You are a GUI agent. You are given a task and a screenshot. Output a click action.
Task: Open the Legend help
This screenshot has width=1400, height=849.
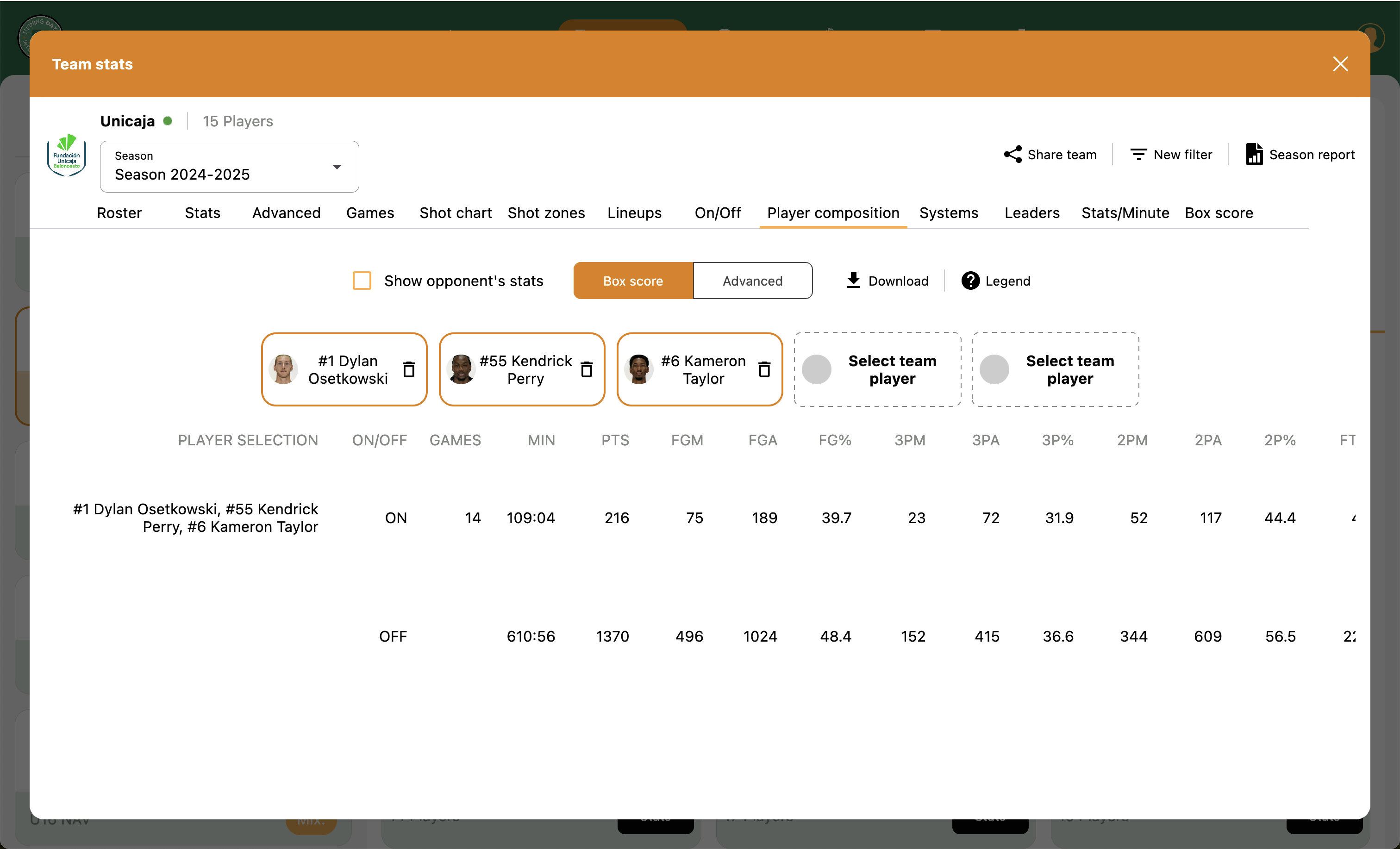tap(994, 280)
